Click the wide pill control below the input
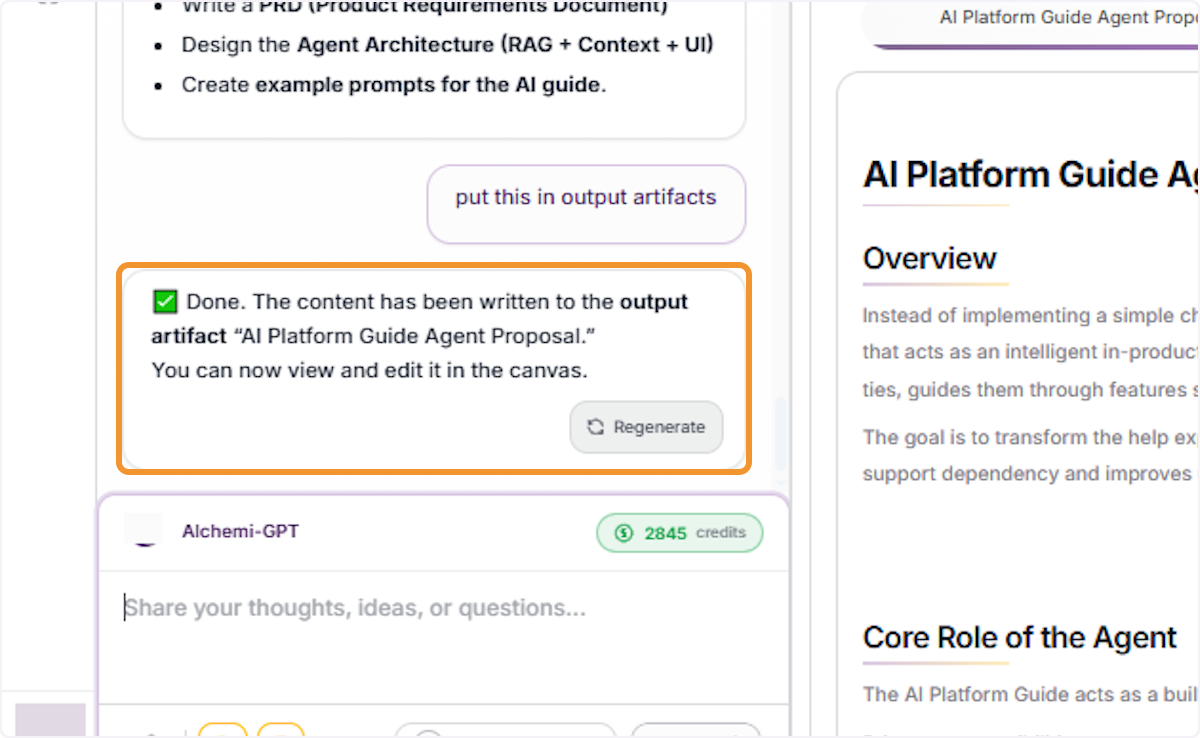The height and width of the screenshot is (738, 1200). coord(505,731)
